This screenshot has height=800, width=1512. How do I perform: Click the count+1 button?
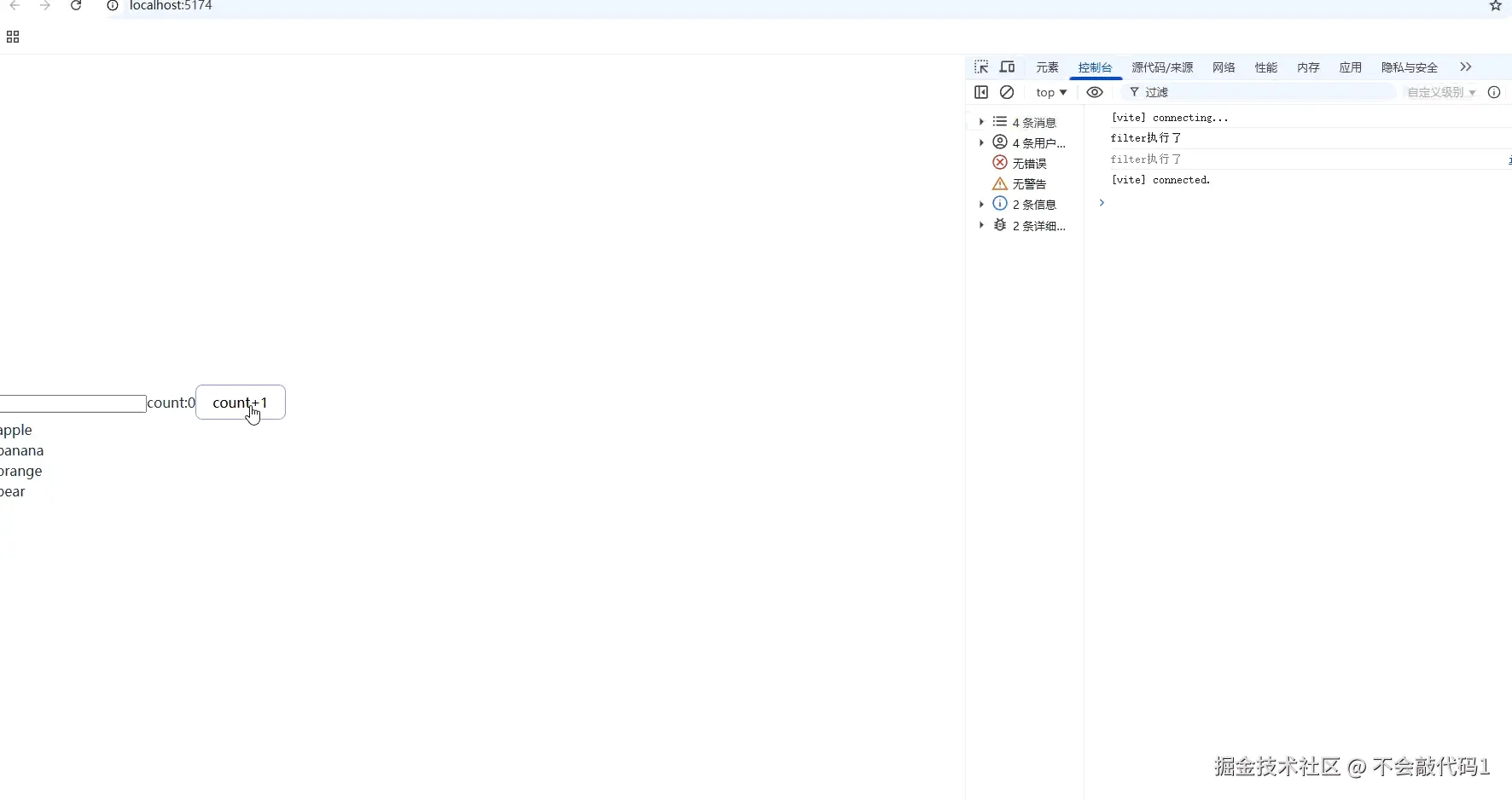click(241, 403)
